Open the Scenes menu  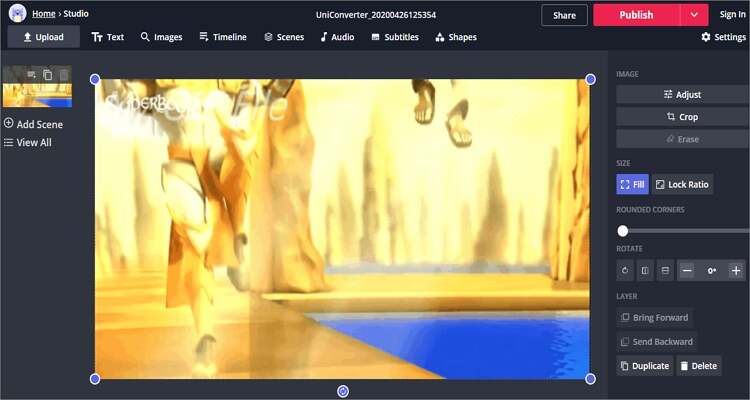tap(284, 37)
